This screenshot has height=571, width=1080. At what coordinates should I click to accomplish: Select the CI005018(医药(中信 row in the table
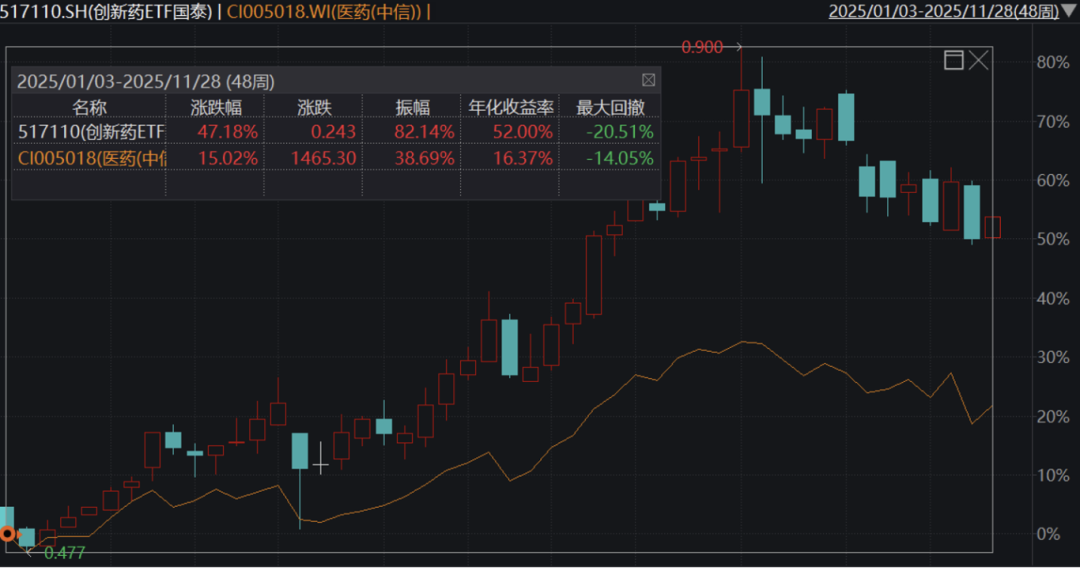click(x=91, y=157)
